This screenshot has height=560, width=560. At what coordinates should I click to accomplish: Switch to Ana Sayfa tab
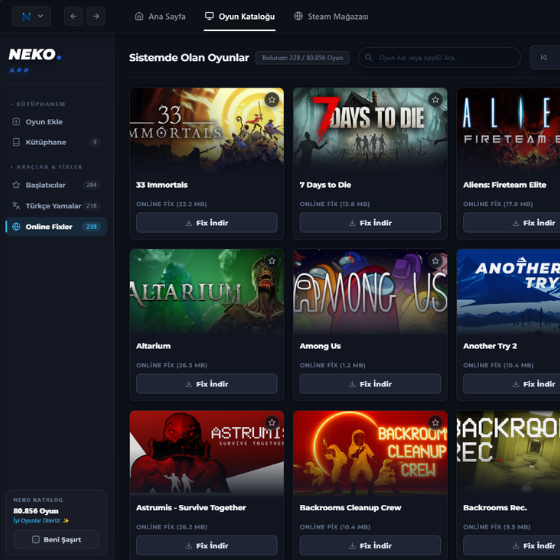pos(160,16)
